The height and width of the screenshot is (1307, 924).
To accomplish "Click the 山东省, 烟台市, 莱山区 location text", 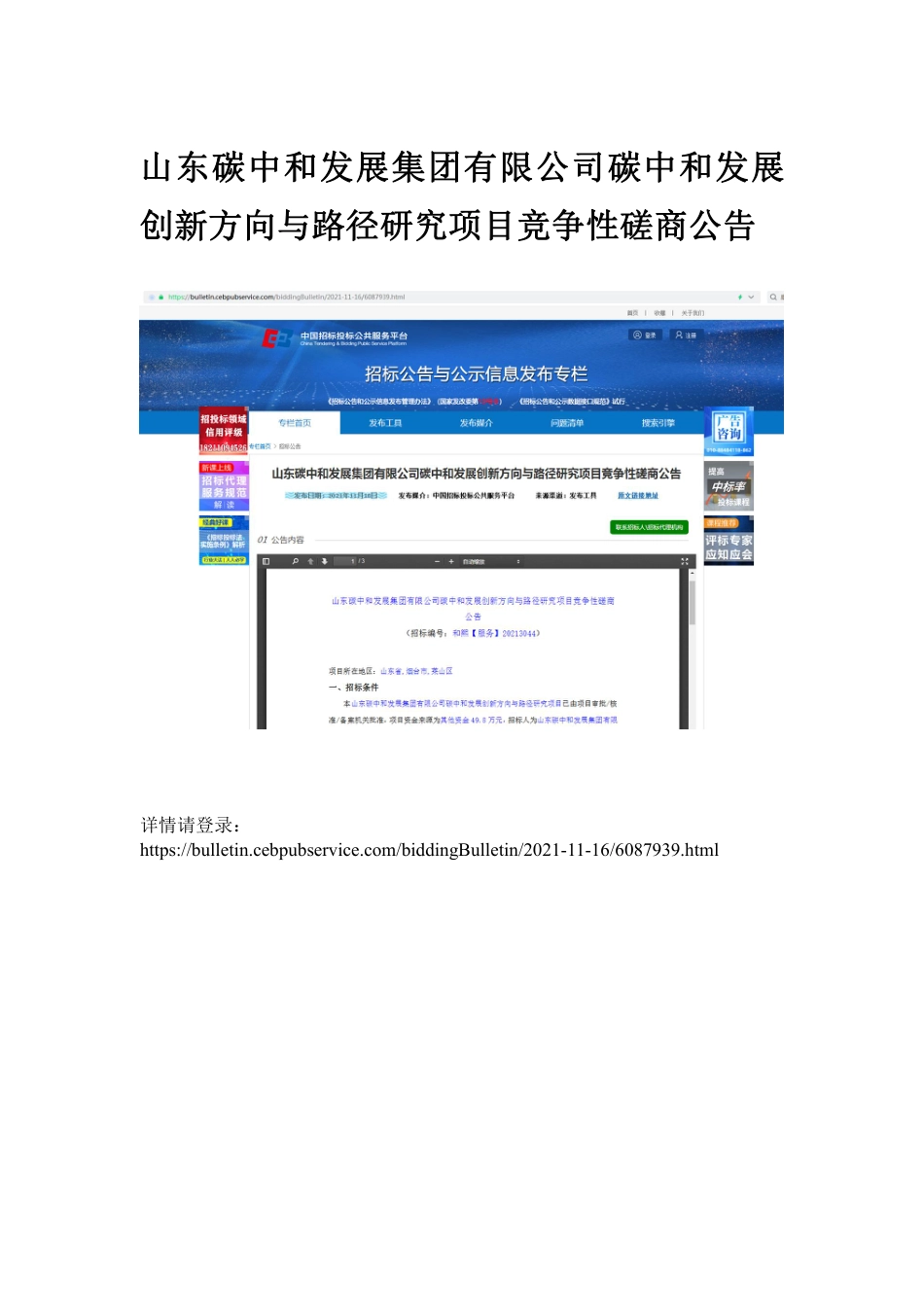I will (415, 671).
